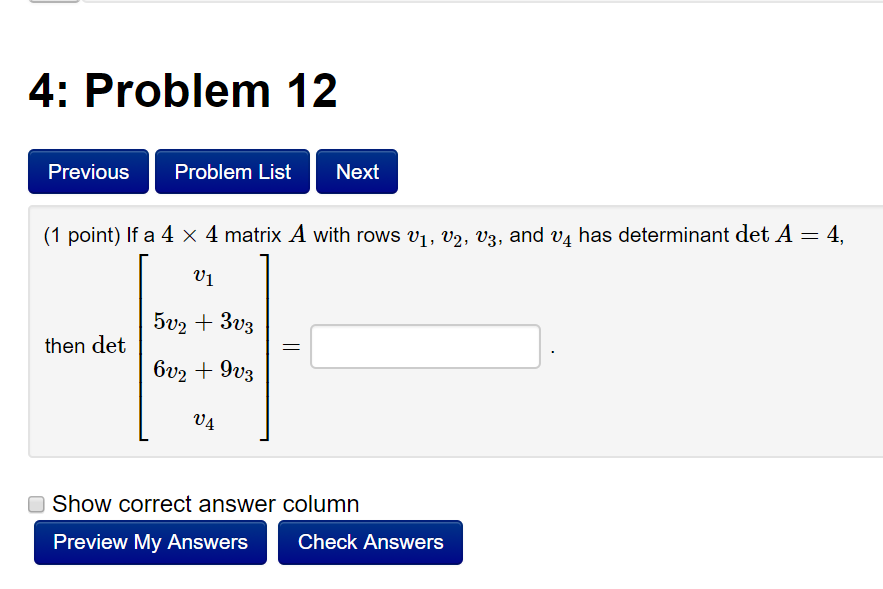Toggle the correct answer column checkbox

36,504
